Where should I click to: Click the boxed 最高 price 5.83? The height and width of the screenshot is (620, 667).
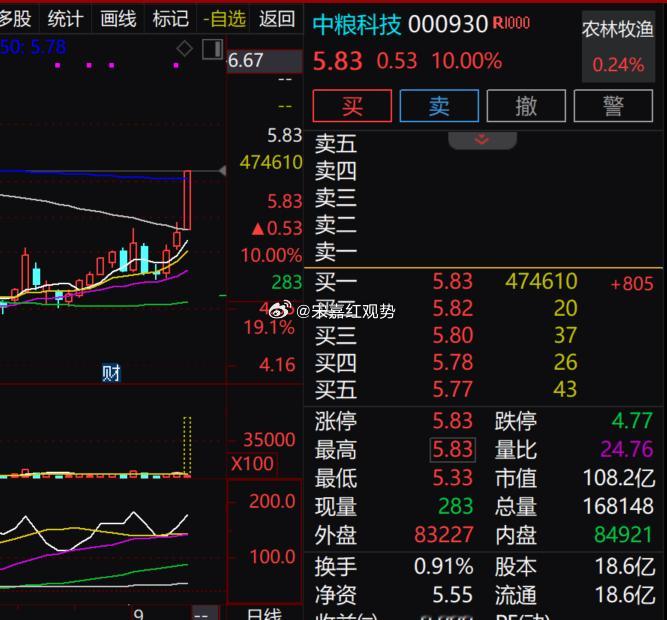(453, 449)
